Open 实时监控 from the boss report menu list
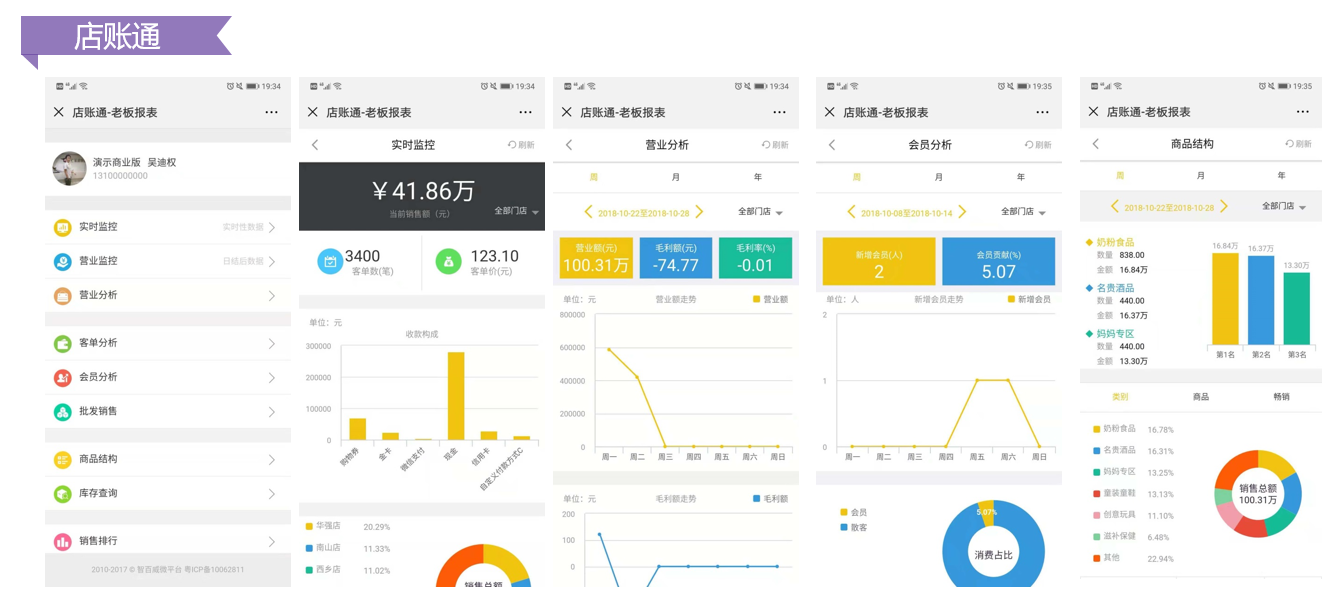Screen dimensions: 1342x609 click(98, 227)
